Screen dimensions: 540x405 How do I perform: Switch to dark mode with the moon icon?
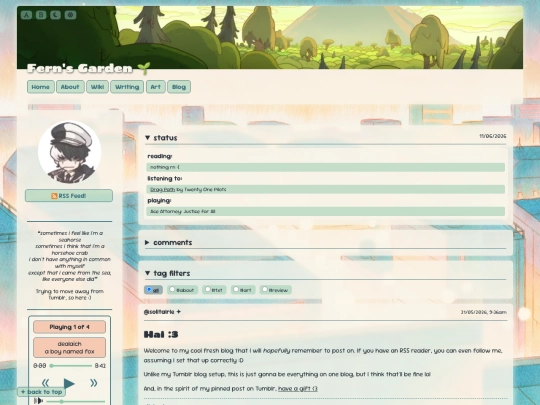[55, 15]
